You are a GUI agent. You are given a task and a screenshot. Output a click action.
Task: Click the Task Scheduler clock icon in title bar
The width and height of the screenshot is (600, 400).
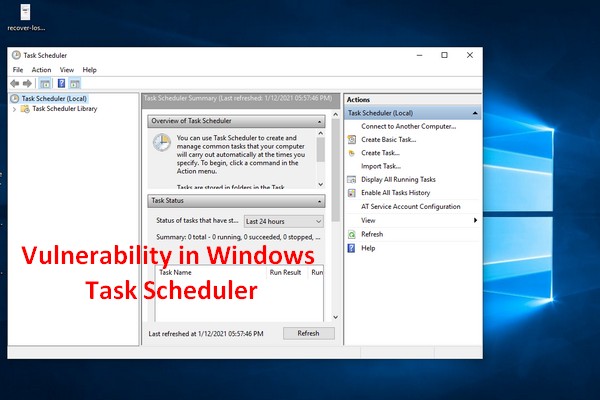coord(16,55)
